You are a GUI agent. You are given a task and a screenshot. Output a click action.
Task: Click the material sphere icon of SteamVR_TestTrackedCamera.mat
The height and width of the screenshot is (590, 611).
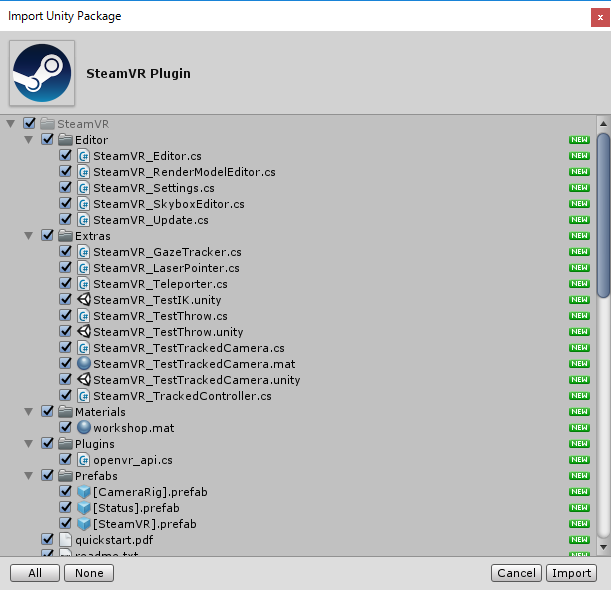83,363
